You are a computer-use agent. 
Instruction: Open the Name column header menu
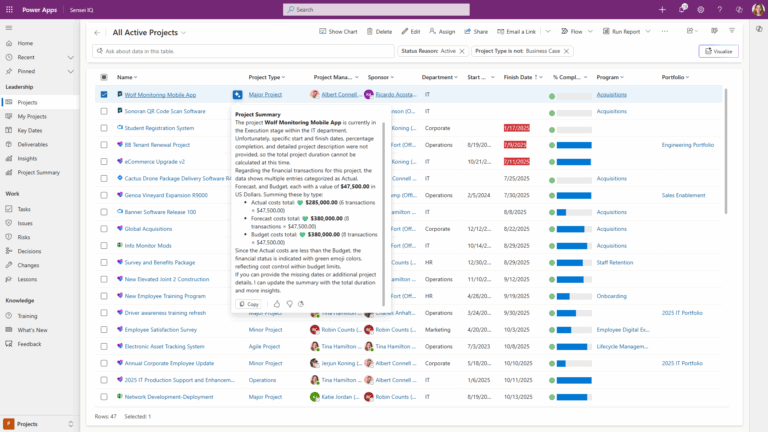pos(127,77)
